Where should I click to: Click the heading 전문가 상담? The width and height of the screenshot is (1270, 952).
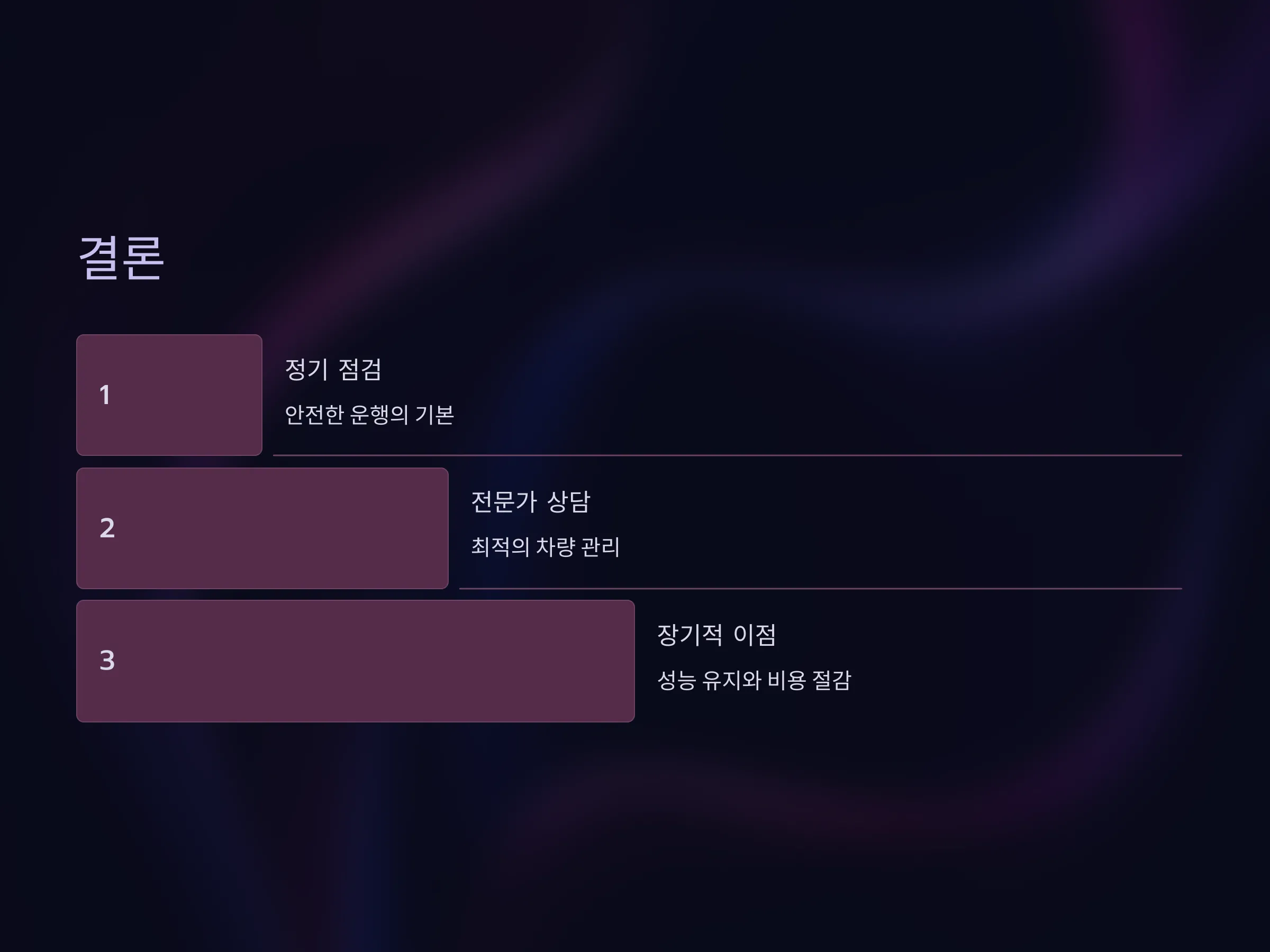(530, 501)
